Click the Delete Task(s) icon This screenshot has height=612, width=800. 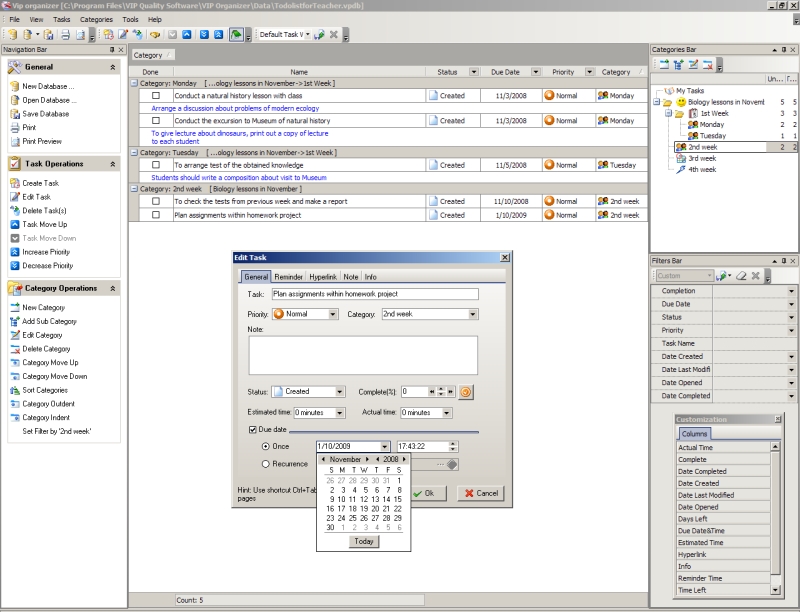(x=14, y=210)
